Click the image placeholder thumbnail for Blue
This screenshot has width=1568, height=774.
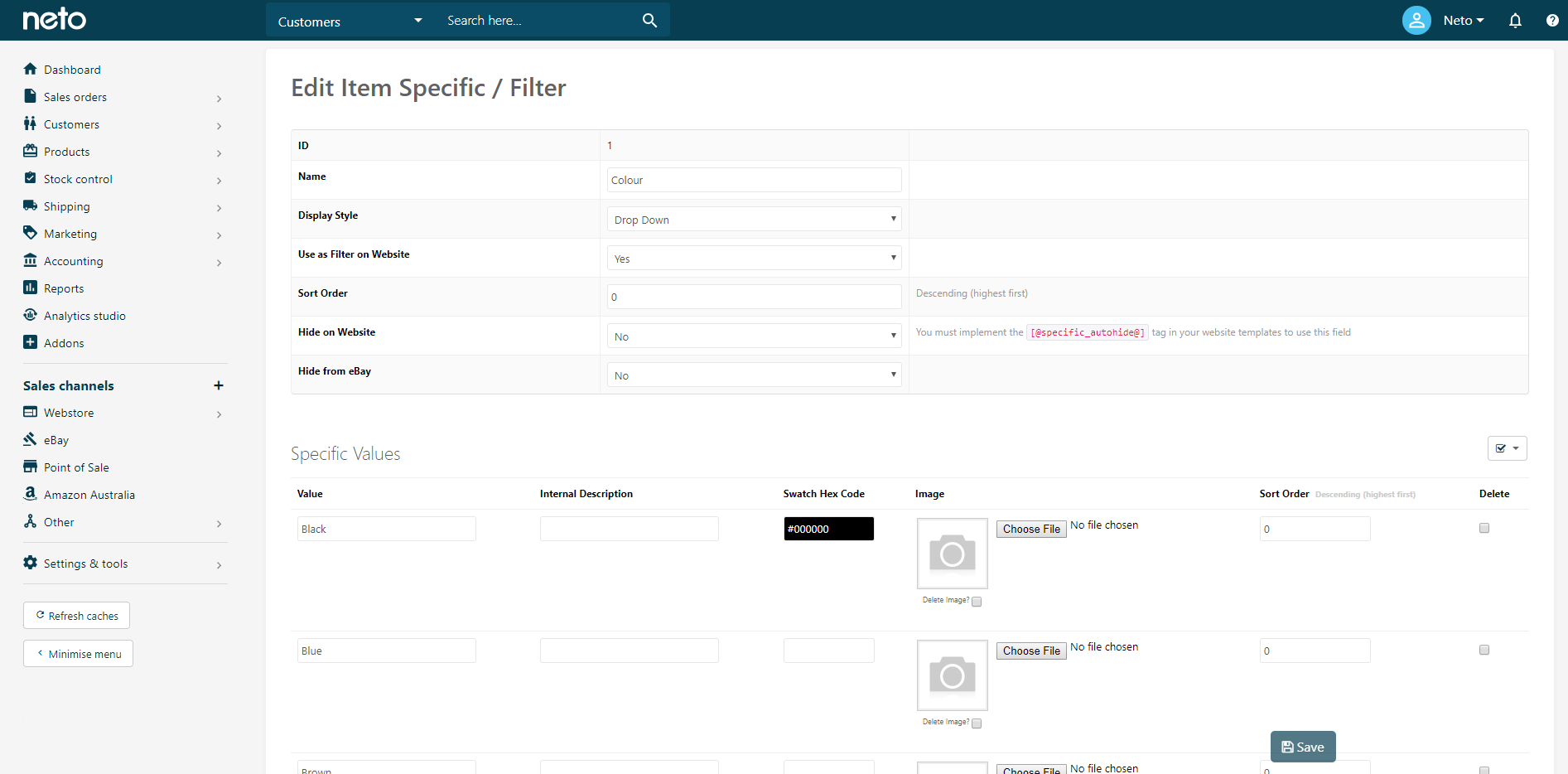pyautogui.click(x=953, y=675)
